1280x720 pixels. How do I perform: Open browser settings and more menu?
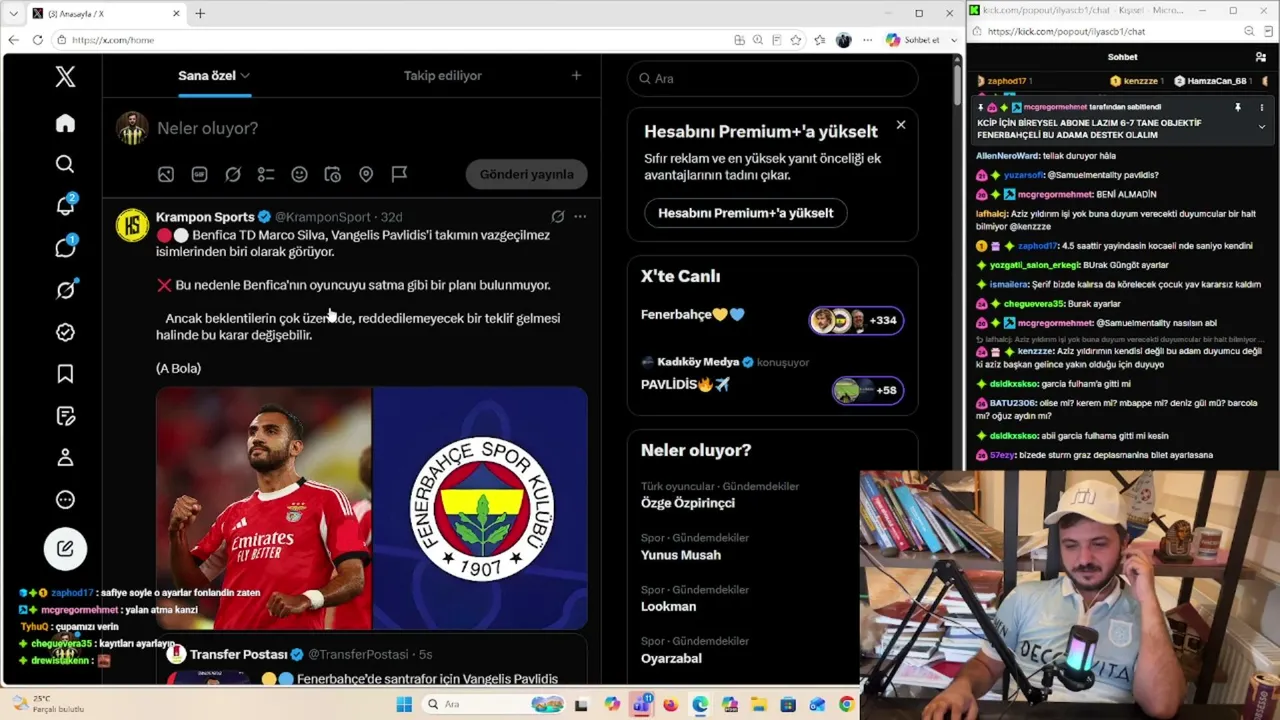pyautogui.click(x=867, y=40)
